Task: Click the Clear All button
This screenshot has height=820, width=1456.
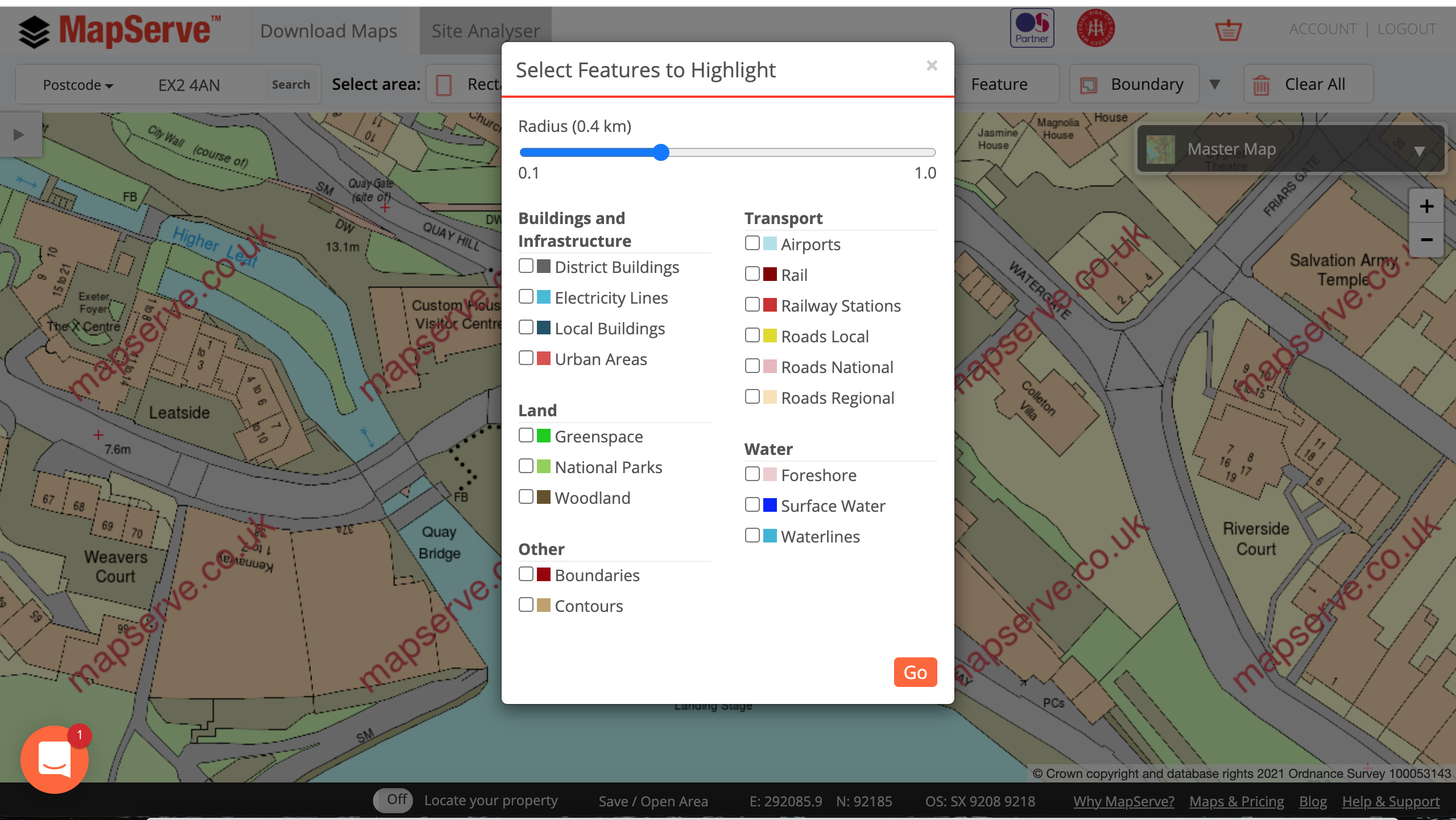Action: [1308, 84]
